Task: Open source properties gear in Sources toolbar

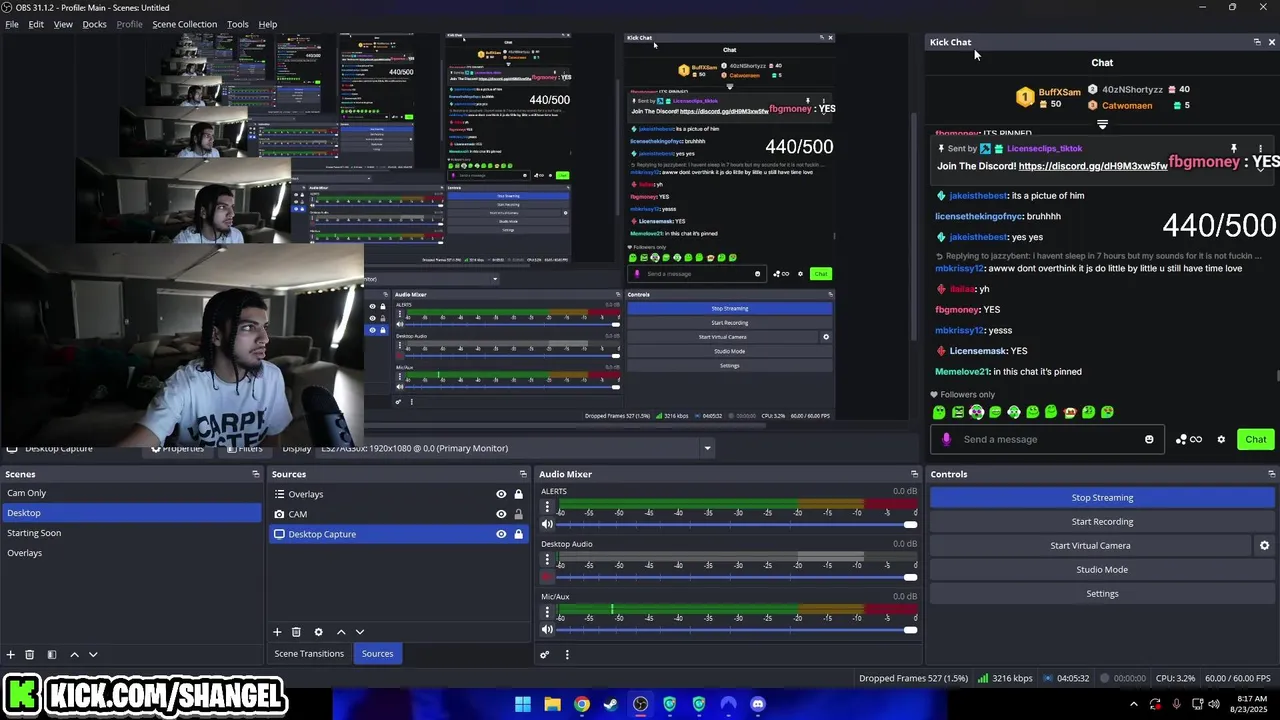Action: pos(318,632)
